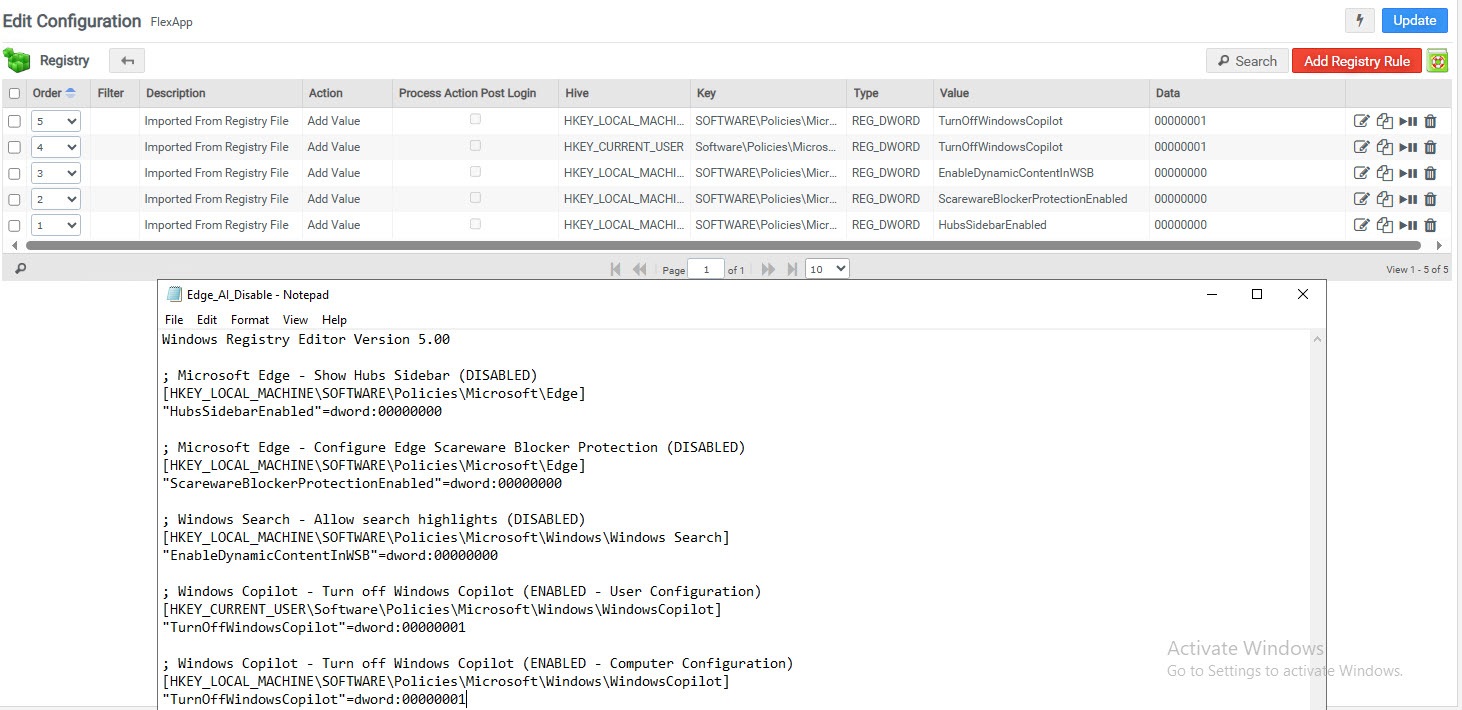Screen dimensions: 1462x710
Task: Check the row checkbox for the order 3 rule
Action: pos(14,173)
